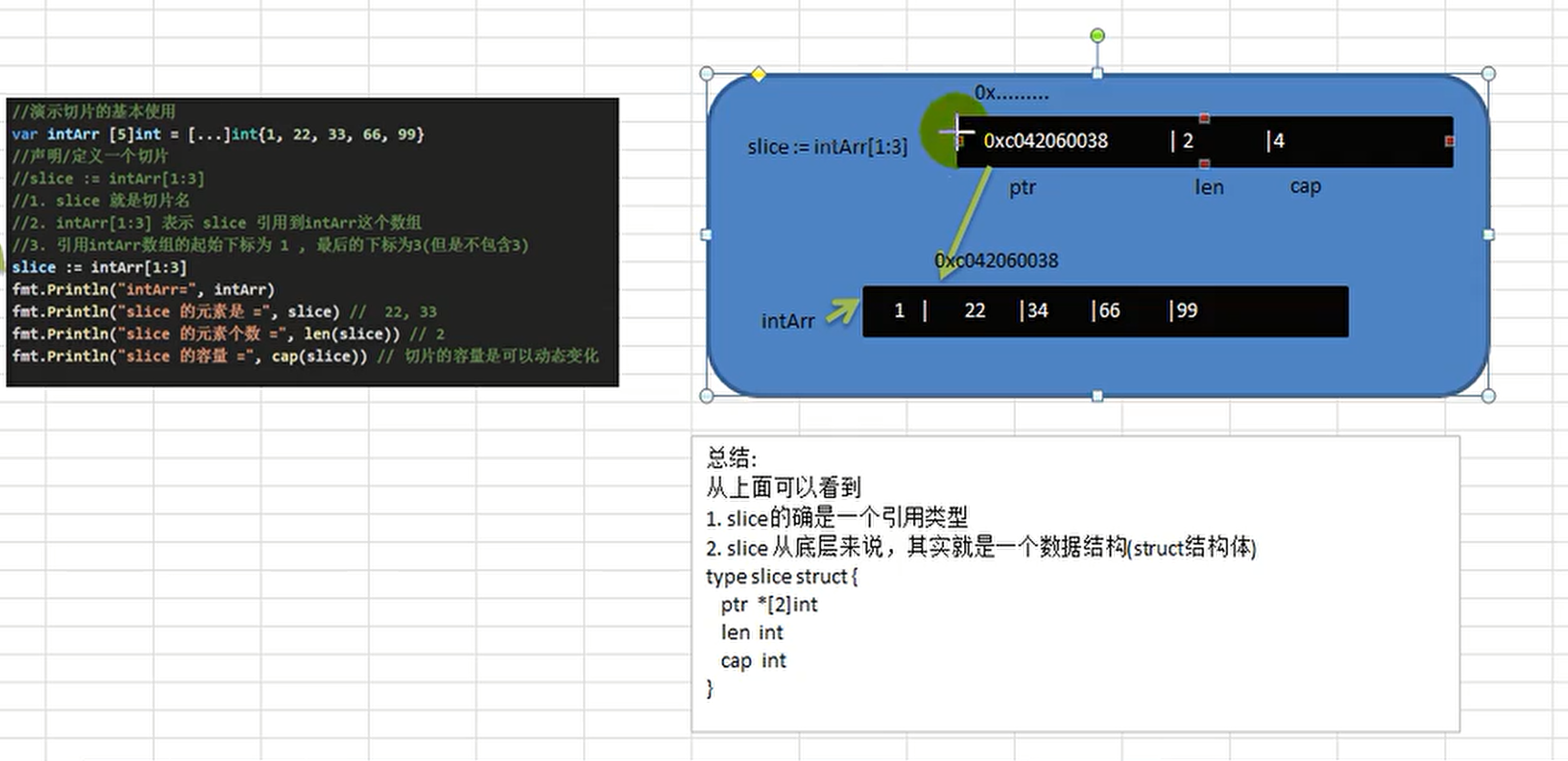Click the pointer address 0xc042060038 inside the slice box
The width and height of the screenshot is (1568, 761).
pyautogui.click(x=1045, y=141)
